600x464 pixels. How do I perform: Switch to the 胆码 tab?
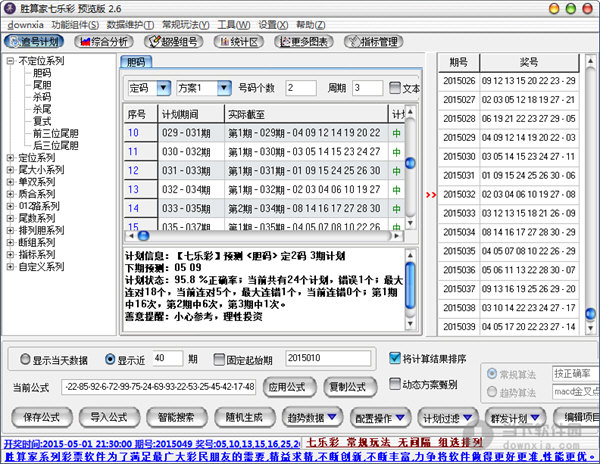(x=136, y=62)
